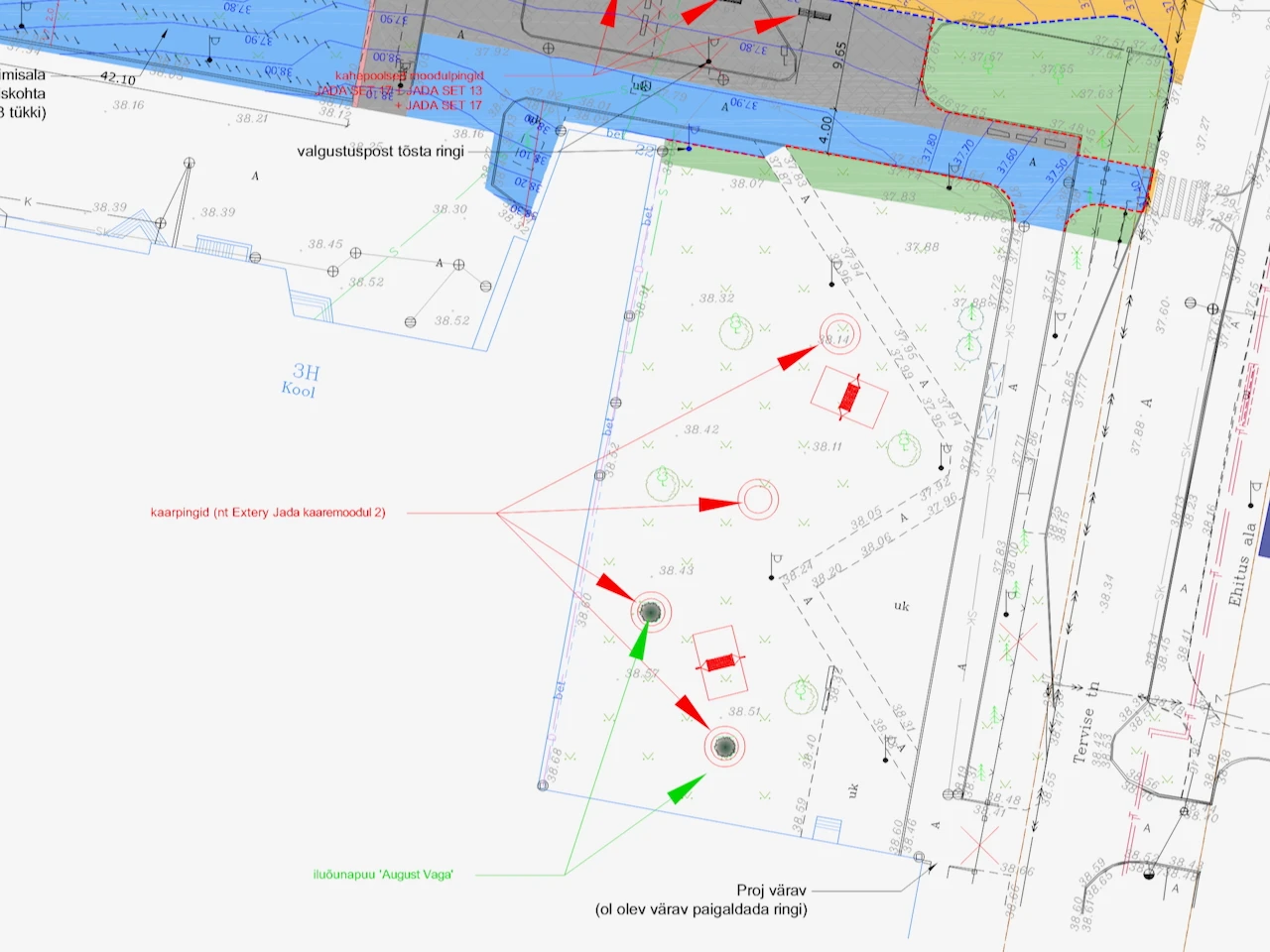Click the upper red rectangle bench near 38.11
This screenshot has height=952, width=1270.
click(848, 397)
